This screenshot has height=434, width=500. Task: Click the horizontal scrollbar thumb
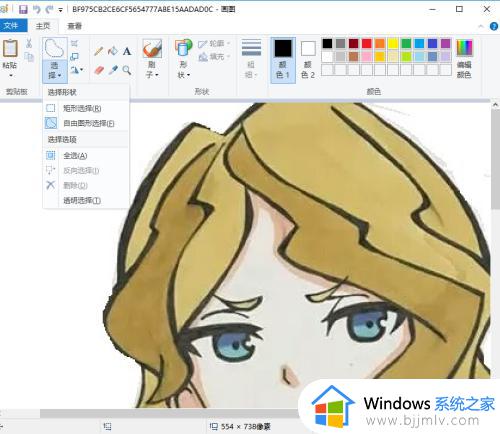(170, 413)
